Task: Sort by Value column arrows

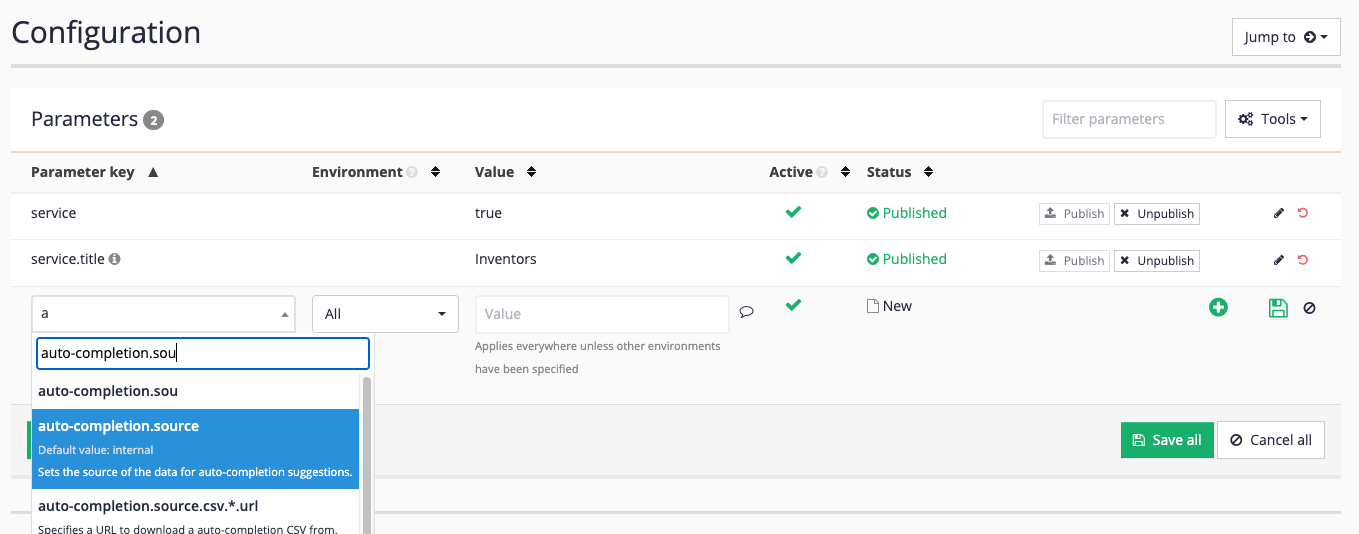Action: [531, 172]
